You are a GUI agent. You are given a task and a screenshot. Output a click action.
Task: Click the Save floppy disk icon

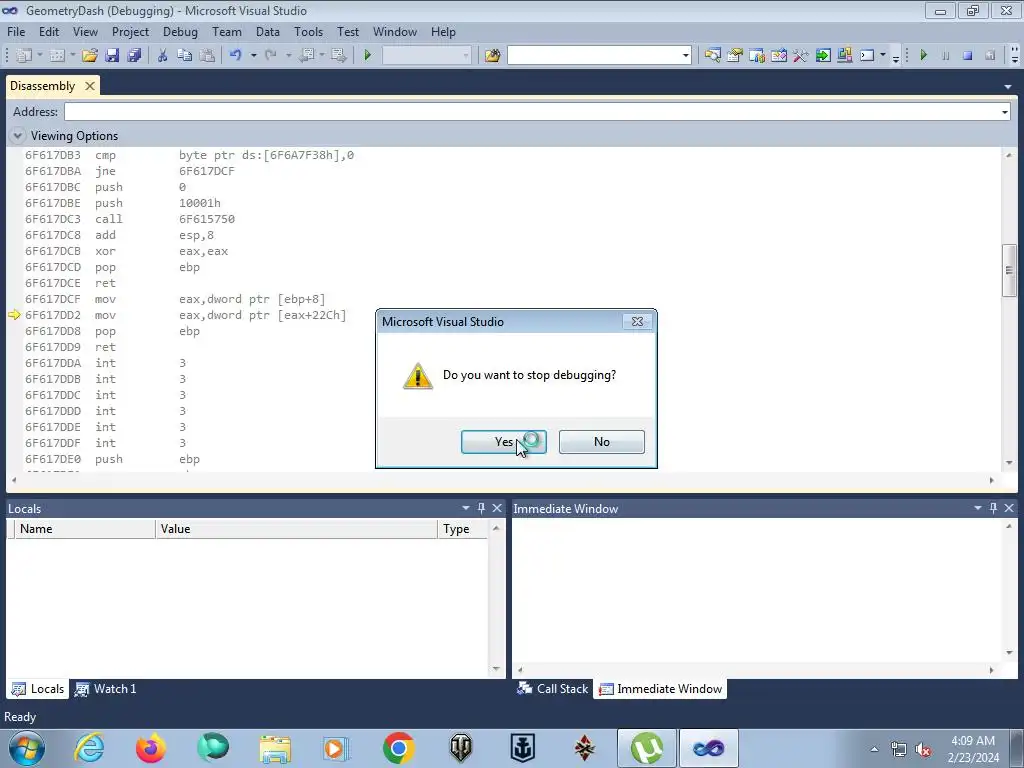point(112,56)
